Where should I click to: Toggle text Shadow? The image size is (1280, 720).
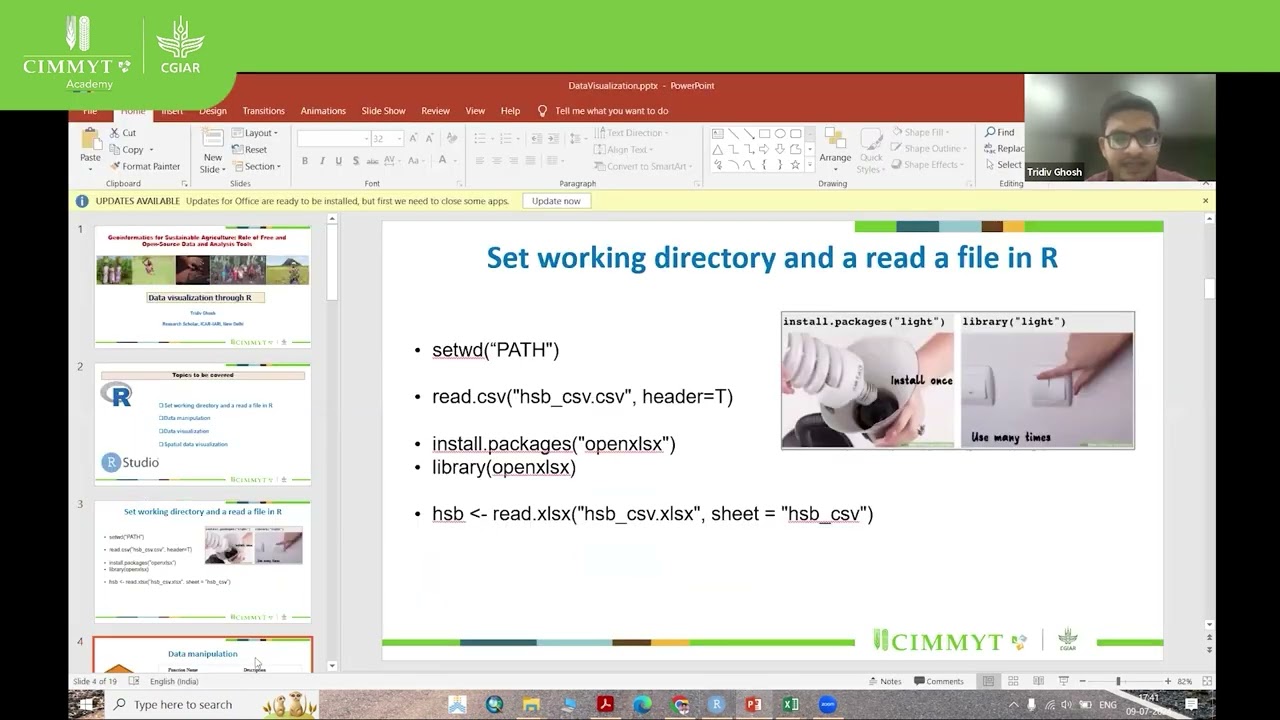(x=355, y=161)
